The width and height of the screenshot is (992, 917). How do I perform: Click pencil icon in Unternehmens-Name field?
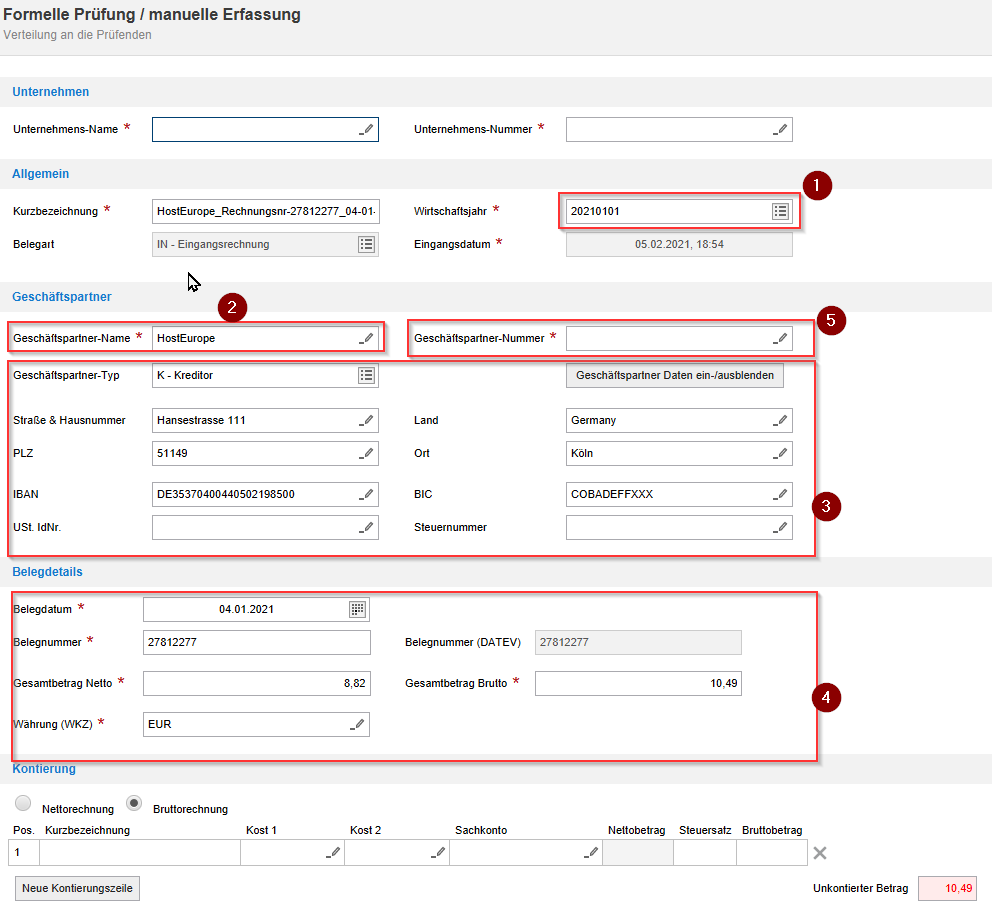click(366, 130)
